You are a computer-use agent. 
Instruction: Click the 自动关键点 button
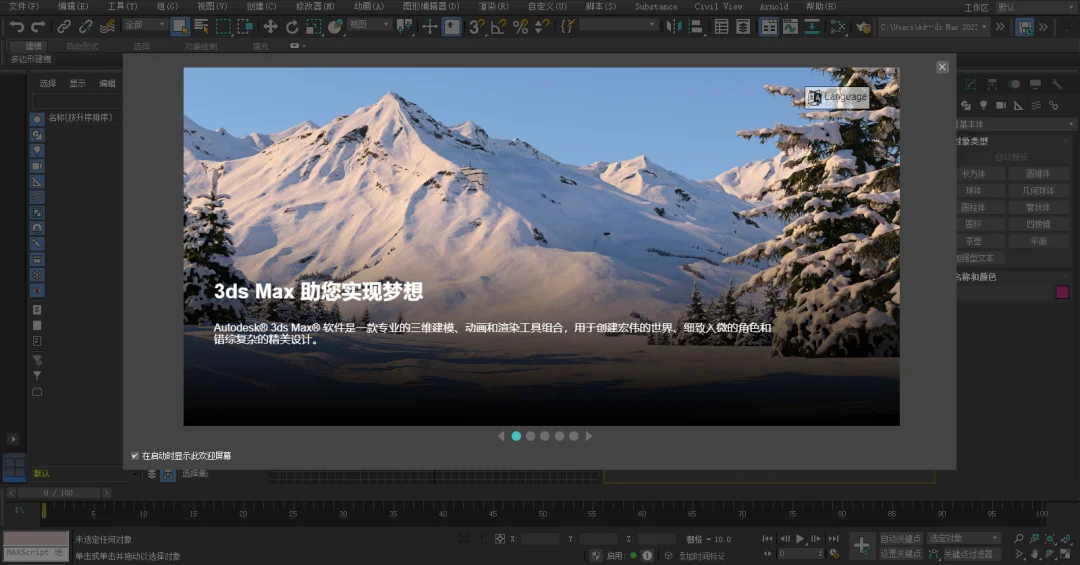(900, 538)
